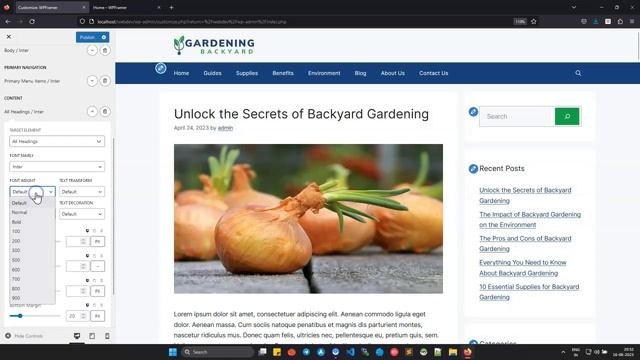Click the pencil edit icon beside the Search widget
Image resolution: width=640 pixels, height=360 pixels.
coord(473,111)
